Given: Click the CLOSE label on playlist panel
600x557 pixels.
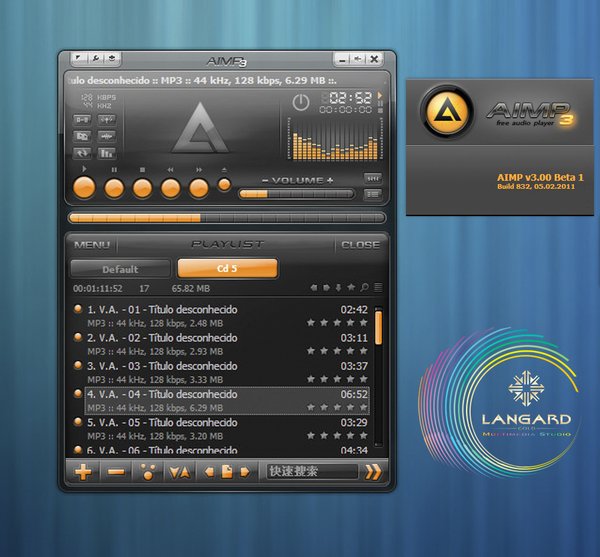Looking at the screenshot, I should point(360,245).
